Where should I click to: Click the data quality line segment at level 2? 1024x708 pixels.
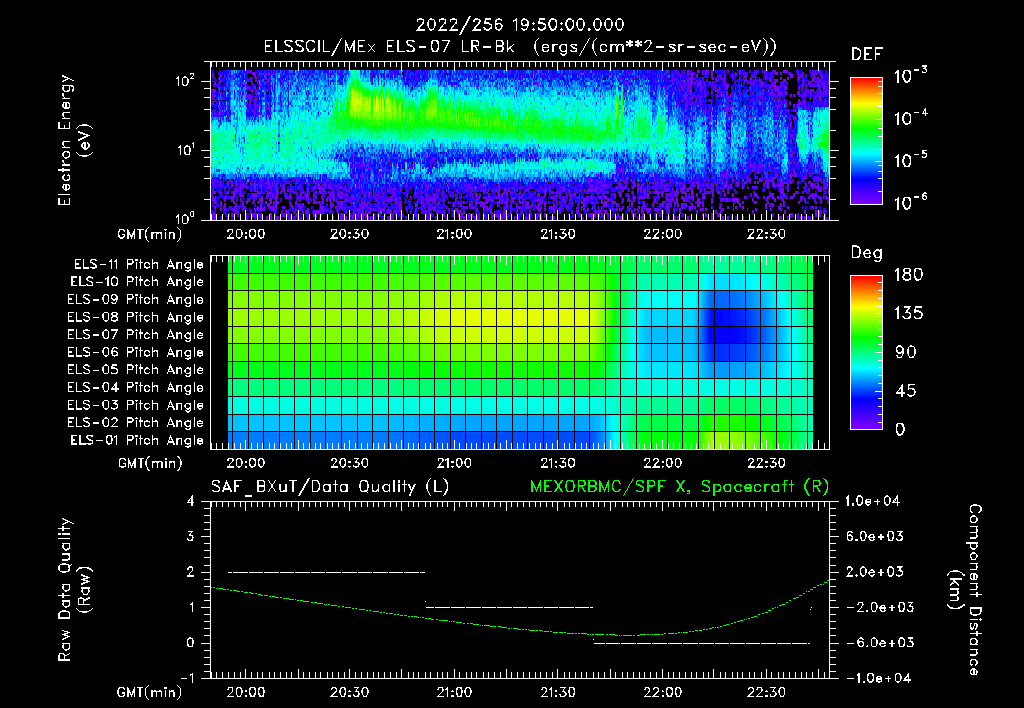327,572
